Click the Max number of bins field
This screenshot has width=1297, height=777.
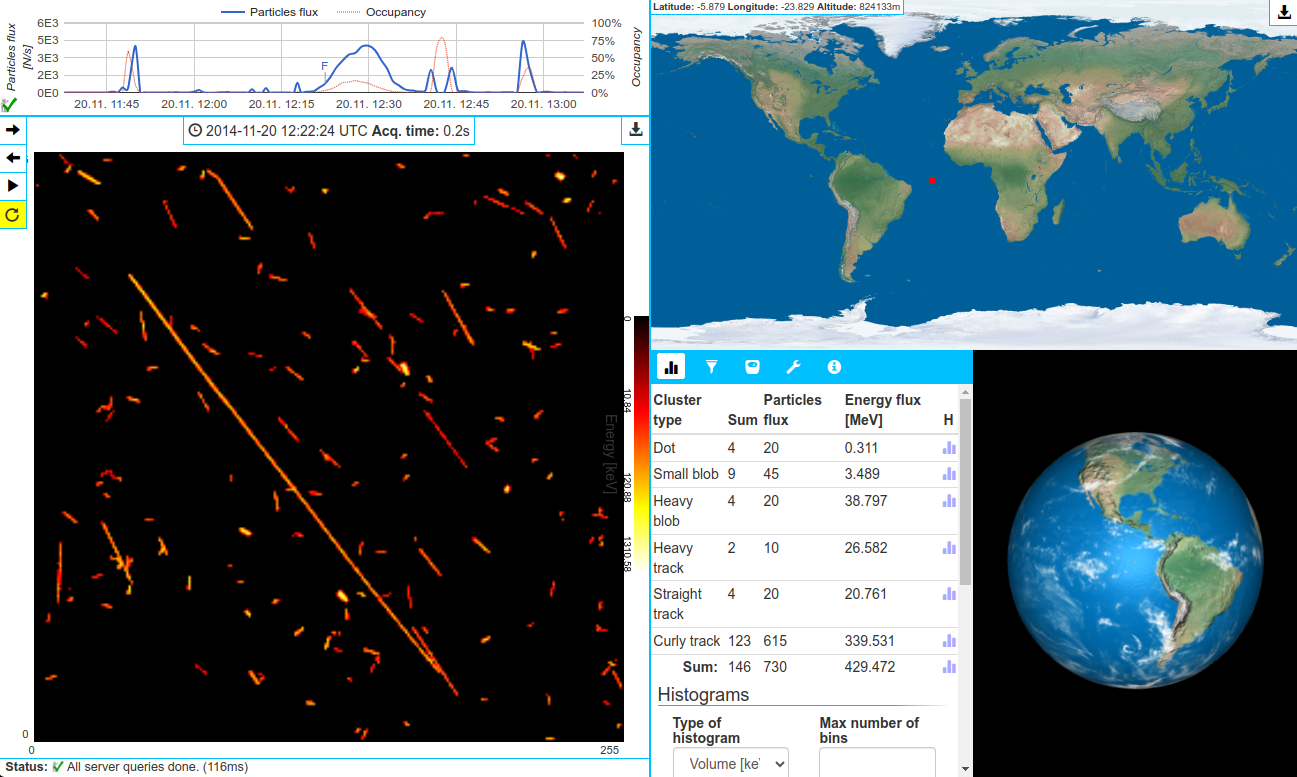[877, 763]
